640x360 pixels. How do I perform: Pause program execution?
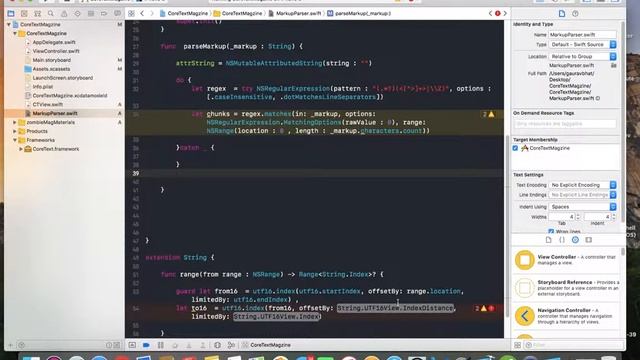tap(161, 345)
